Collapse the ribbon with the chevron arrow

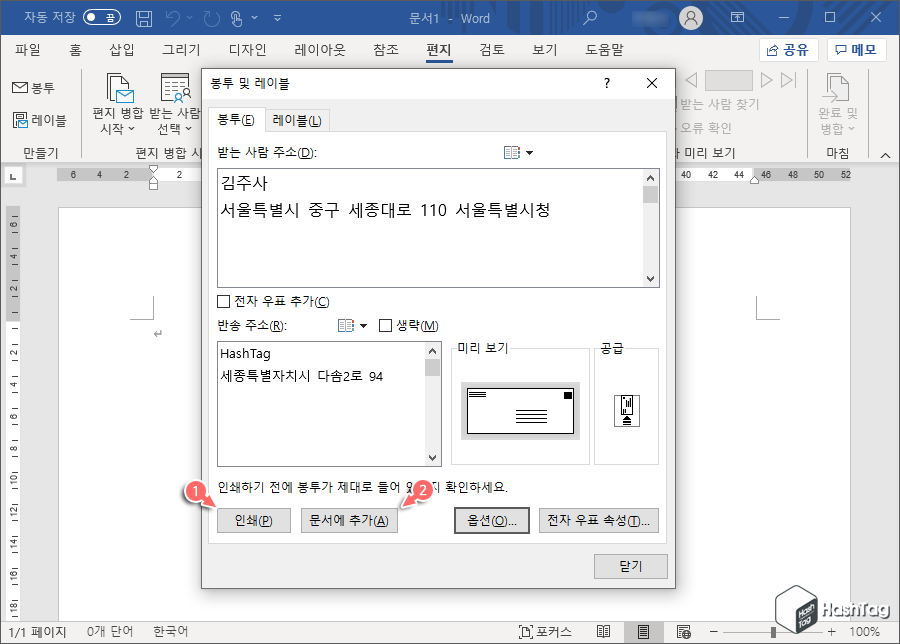pyautogui.click(x=884, y=155)
